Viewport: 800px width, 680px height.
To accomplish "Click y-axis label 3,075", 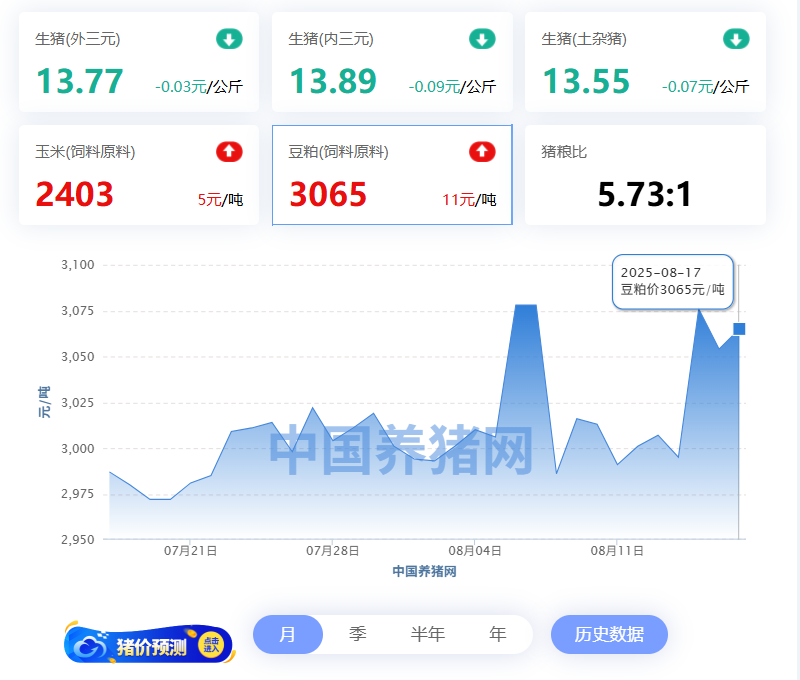I will [78, 311].
